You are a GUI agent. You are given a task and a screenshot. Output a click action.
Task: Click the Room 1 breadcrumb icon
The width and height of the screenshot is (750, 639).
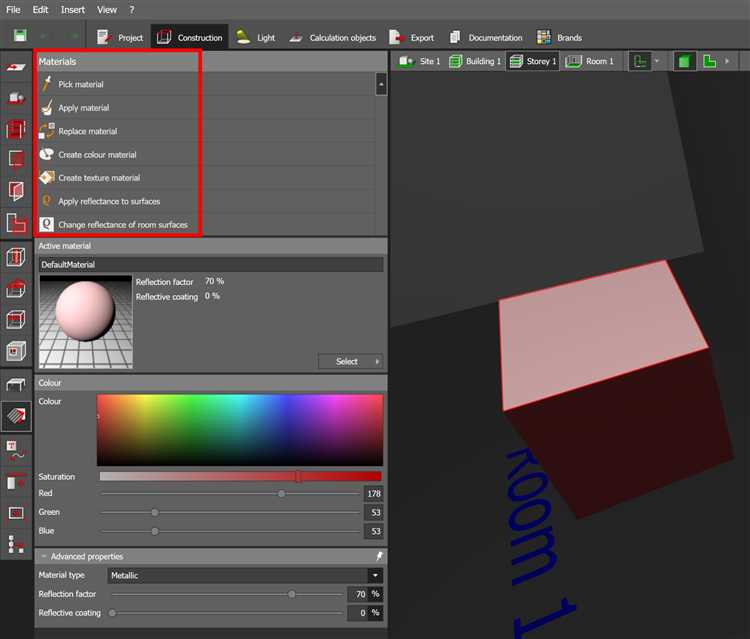tap(573, 61)
